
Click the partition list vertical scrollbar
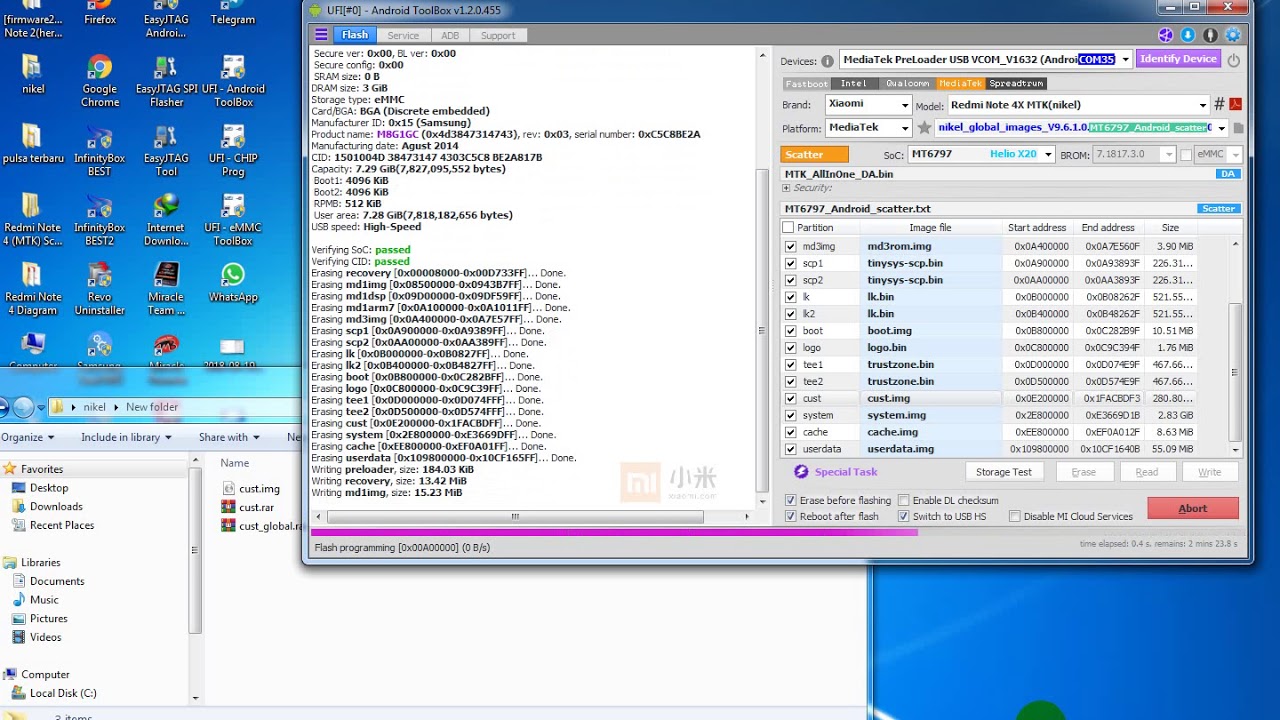point(1235,372)
